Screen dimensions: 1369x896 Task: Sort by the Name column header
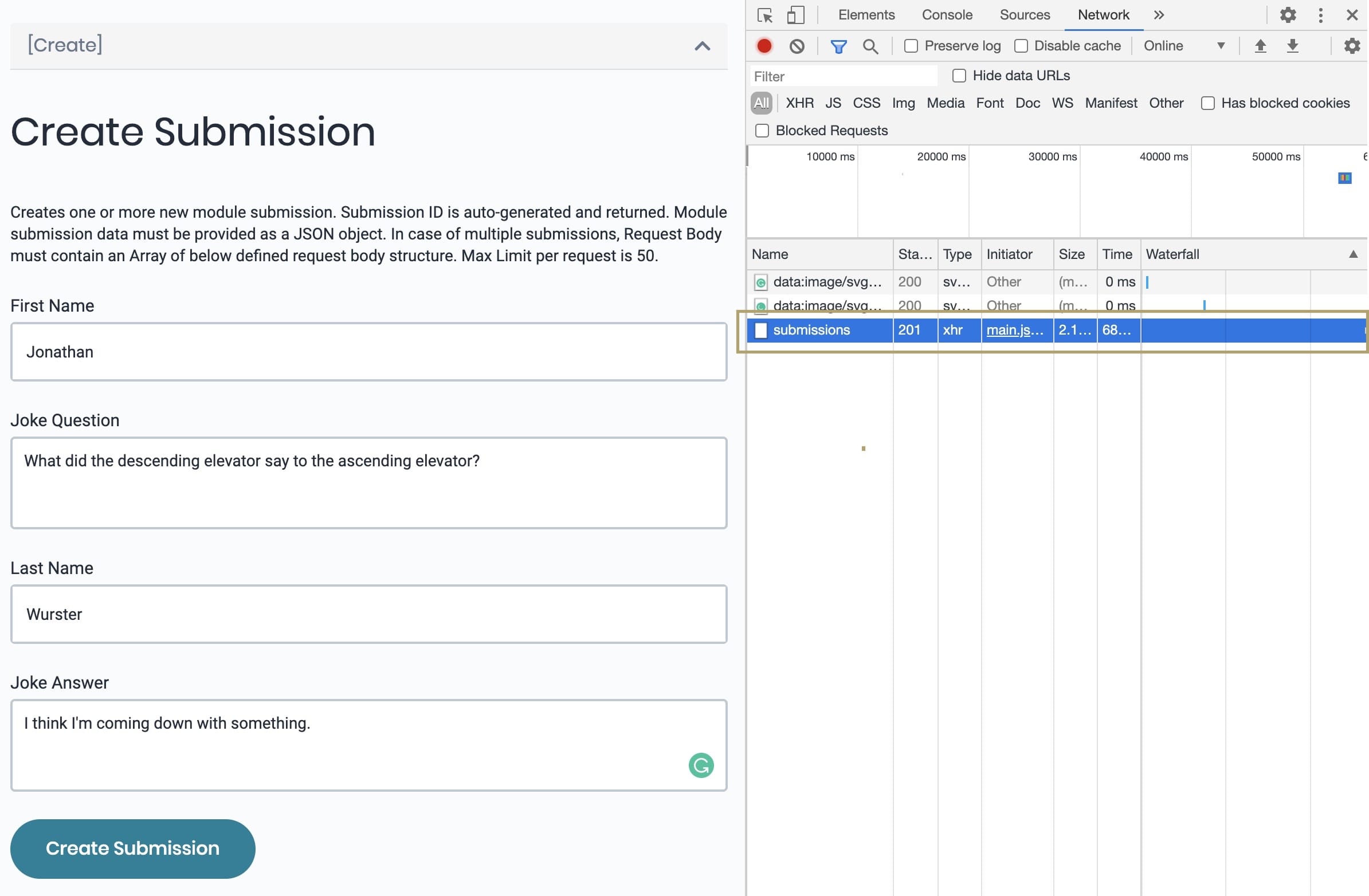pyautogui.click(x=819, y=254)
